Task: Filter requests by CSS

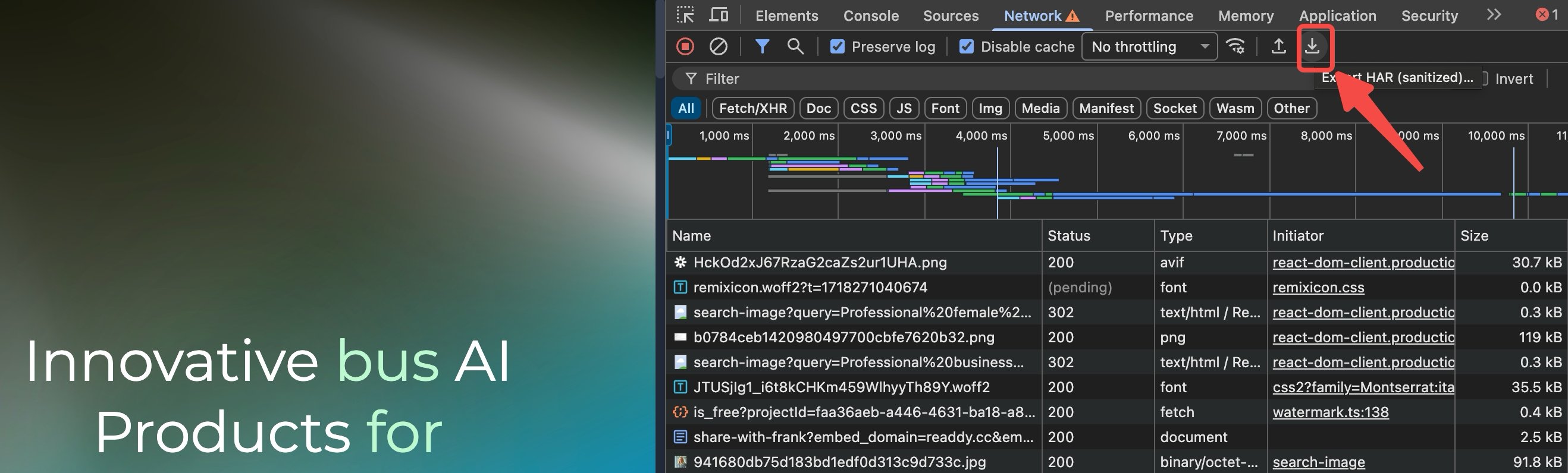Action: point(864,108)
